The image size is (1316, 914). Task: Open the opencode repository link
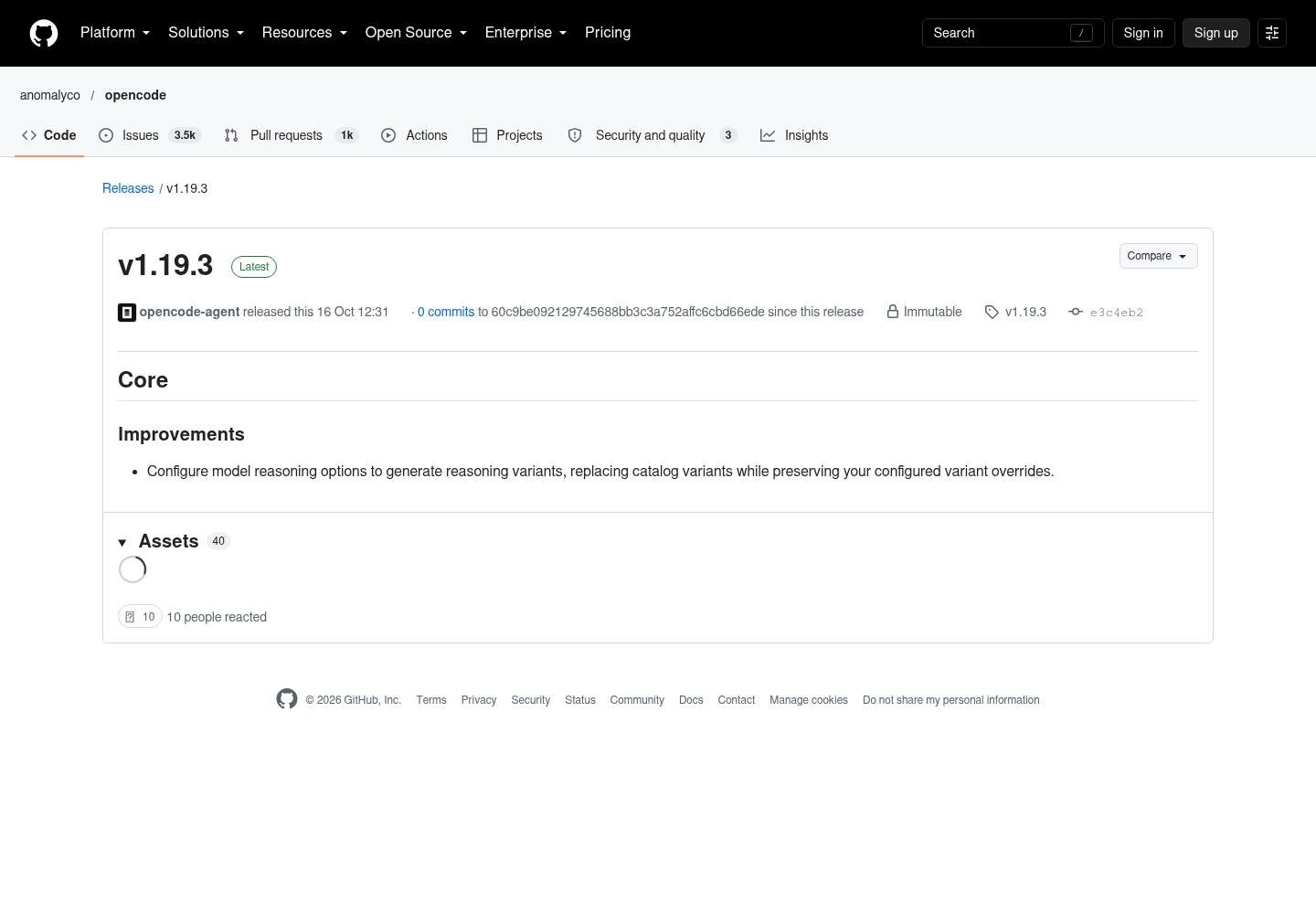(x=135, y=95)
